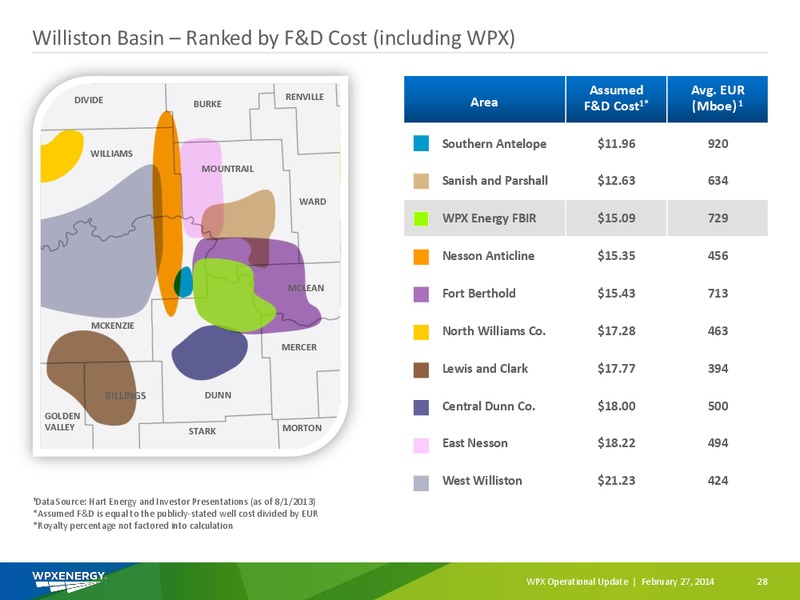This screenshot has width=800, height=600.
Task: Click the WILLIAMS county label on map
Action: click(111, 154)
